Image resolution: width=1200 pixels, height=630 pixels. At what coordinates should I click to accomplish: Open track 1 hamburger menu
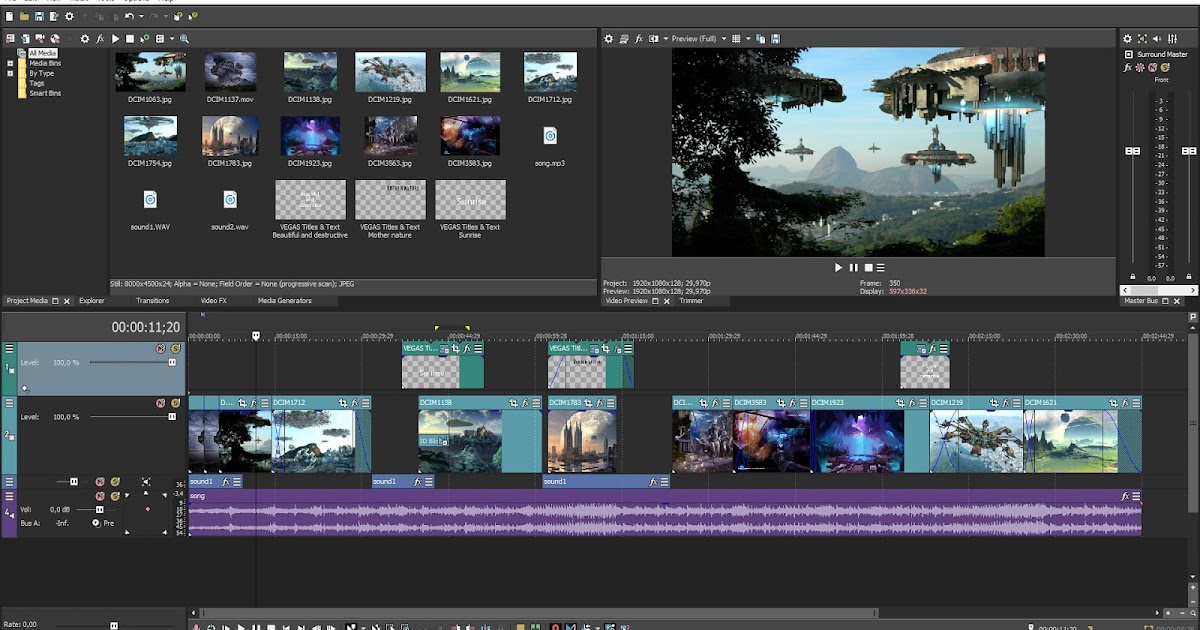coord(9,349)
